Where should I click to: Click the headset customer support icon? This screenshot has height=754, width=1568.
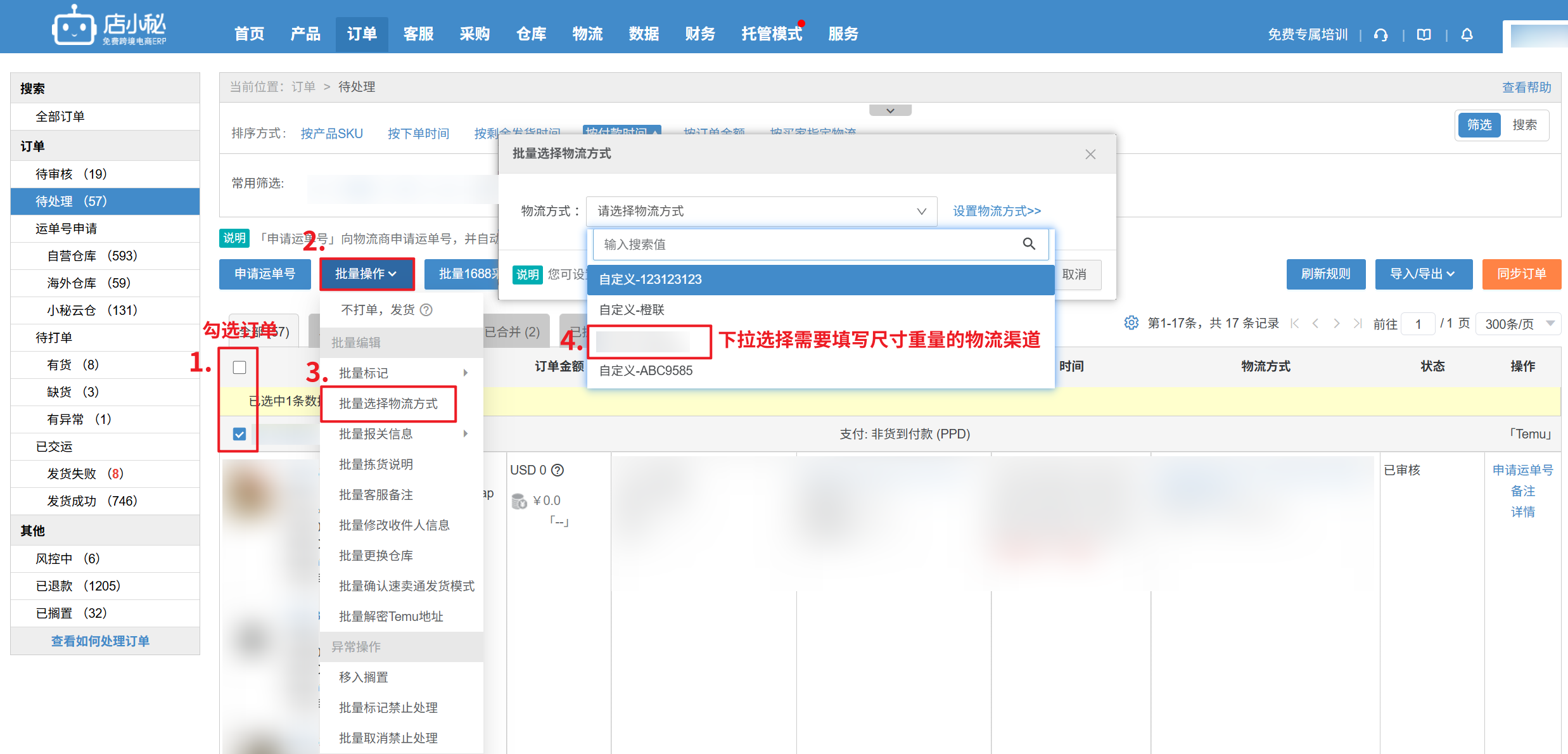coord(1381,35)
